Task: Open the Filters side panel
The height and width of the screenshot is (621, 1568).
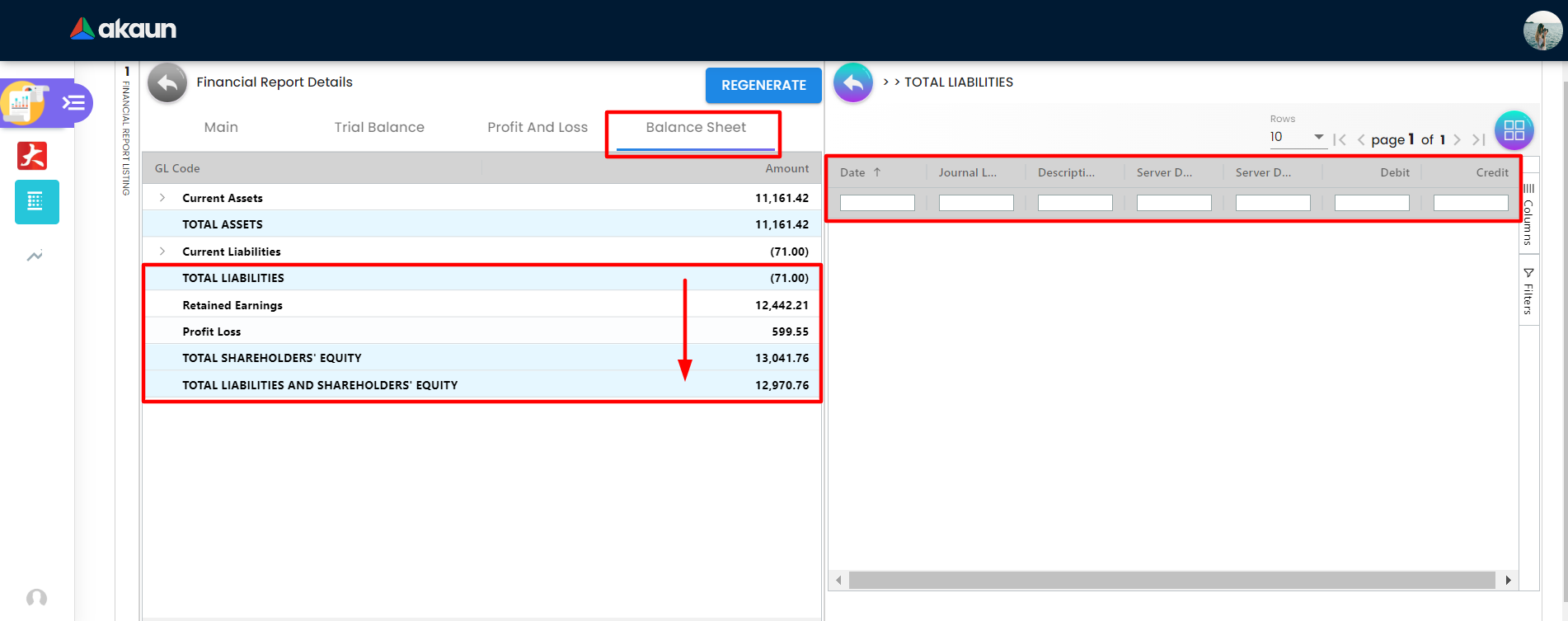Action: pyautogui.click(x=1528, y=293)
